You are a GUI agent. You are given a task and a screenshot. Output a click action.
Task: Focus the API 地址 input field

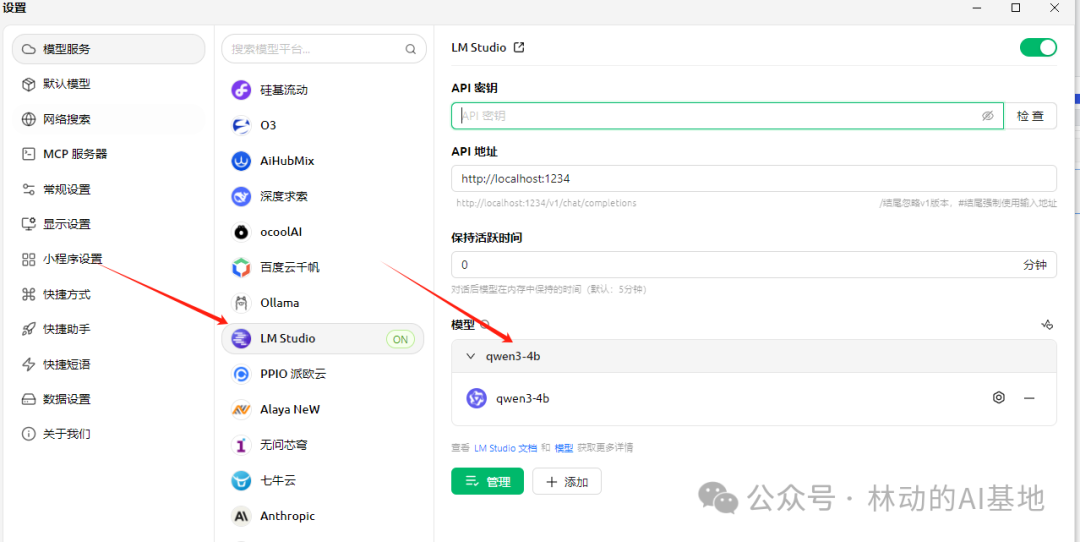pyautogui.click(x=754, y=178)
